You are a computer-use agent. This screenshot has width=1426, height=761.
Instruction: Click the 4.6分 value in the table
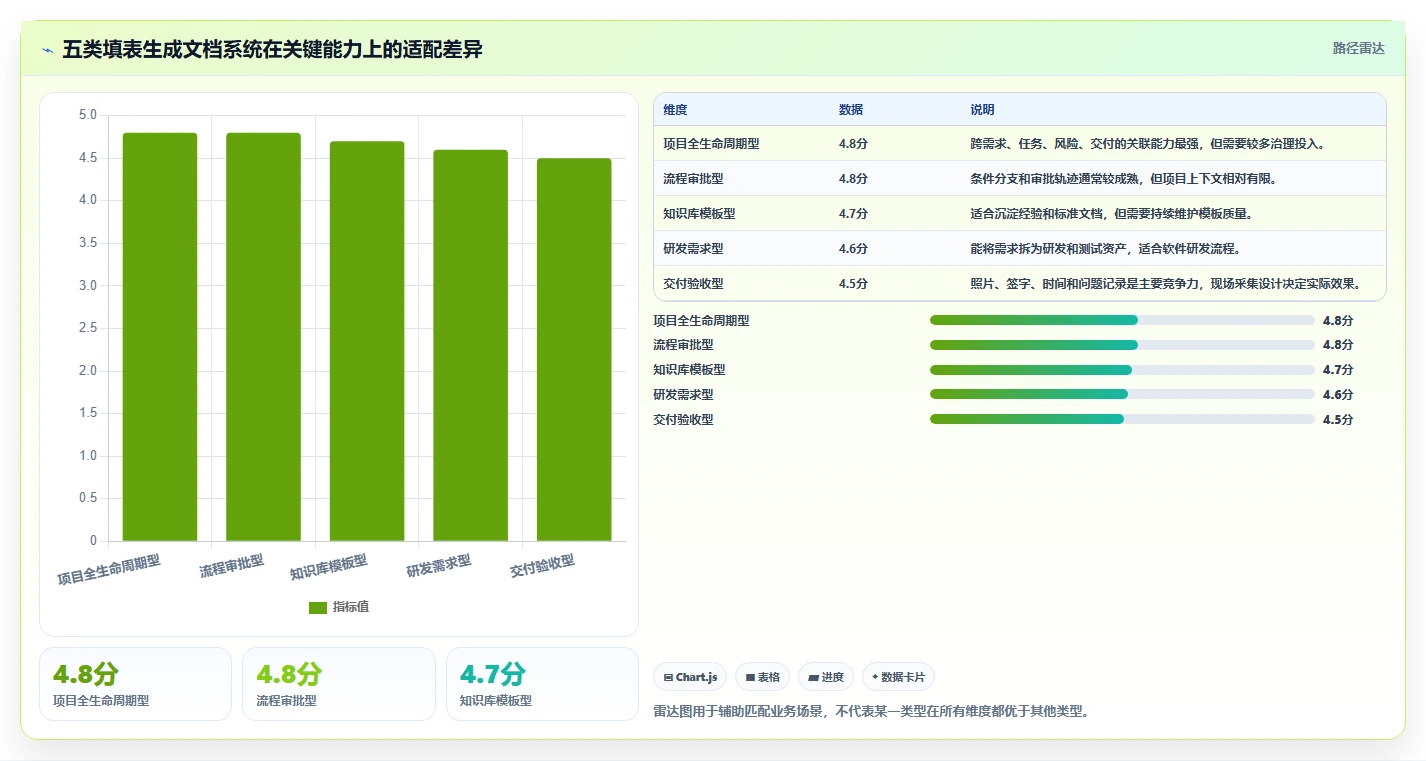coord(853,249)
